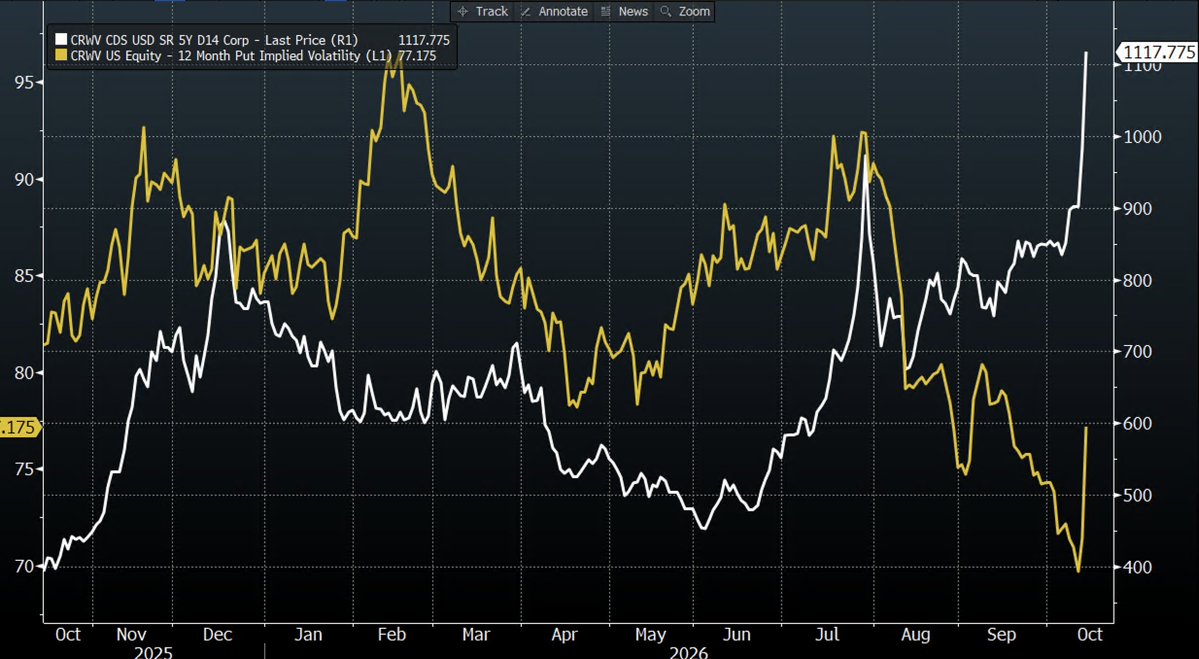
Task: Click the Apr month label
Action: click(x=564, y=635)
